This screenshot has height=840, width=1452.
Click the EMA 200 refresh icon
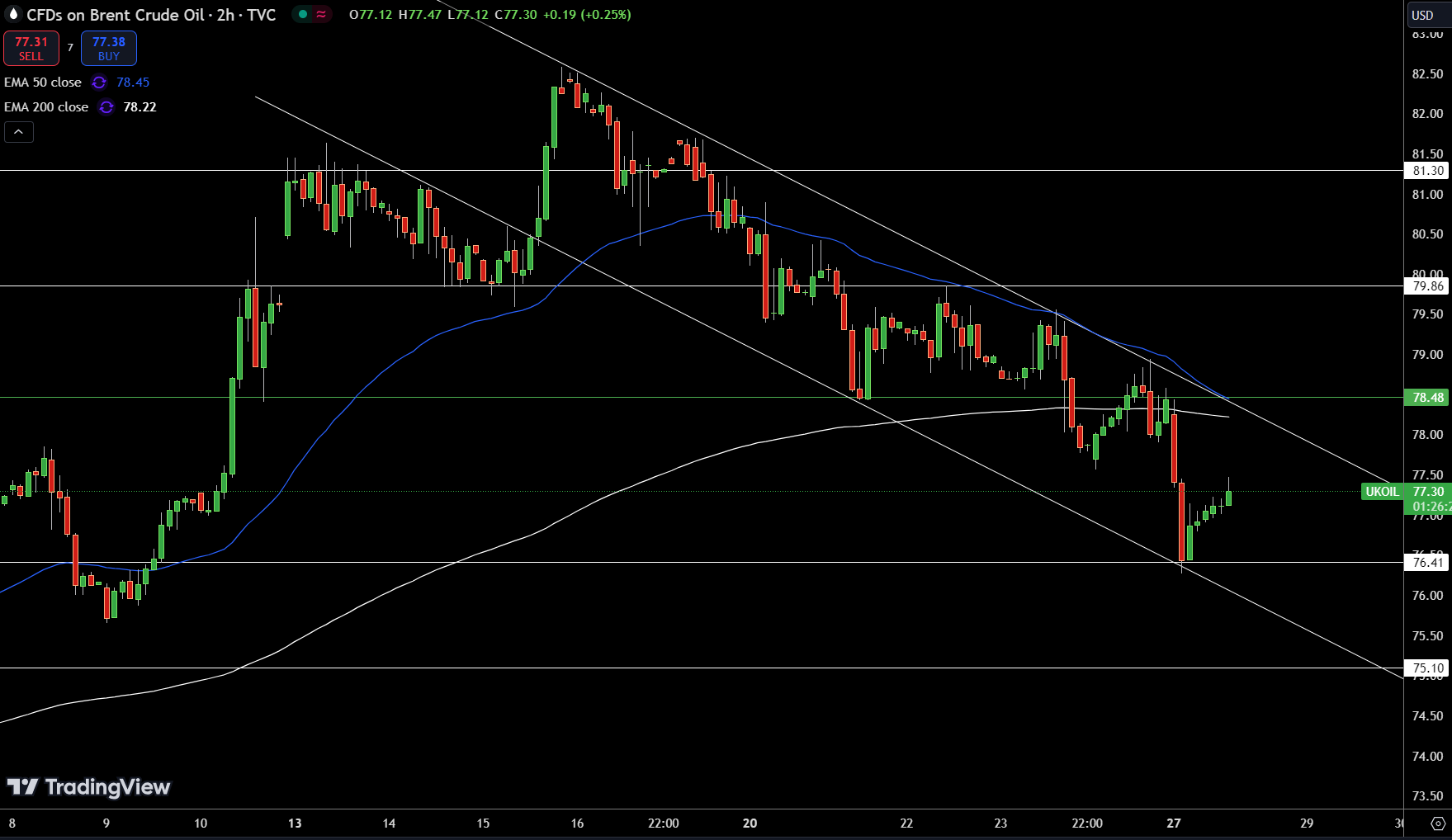click(106, 107)
